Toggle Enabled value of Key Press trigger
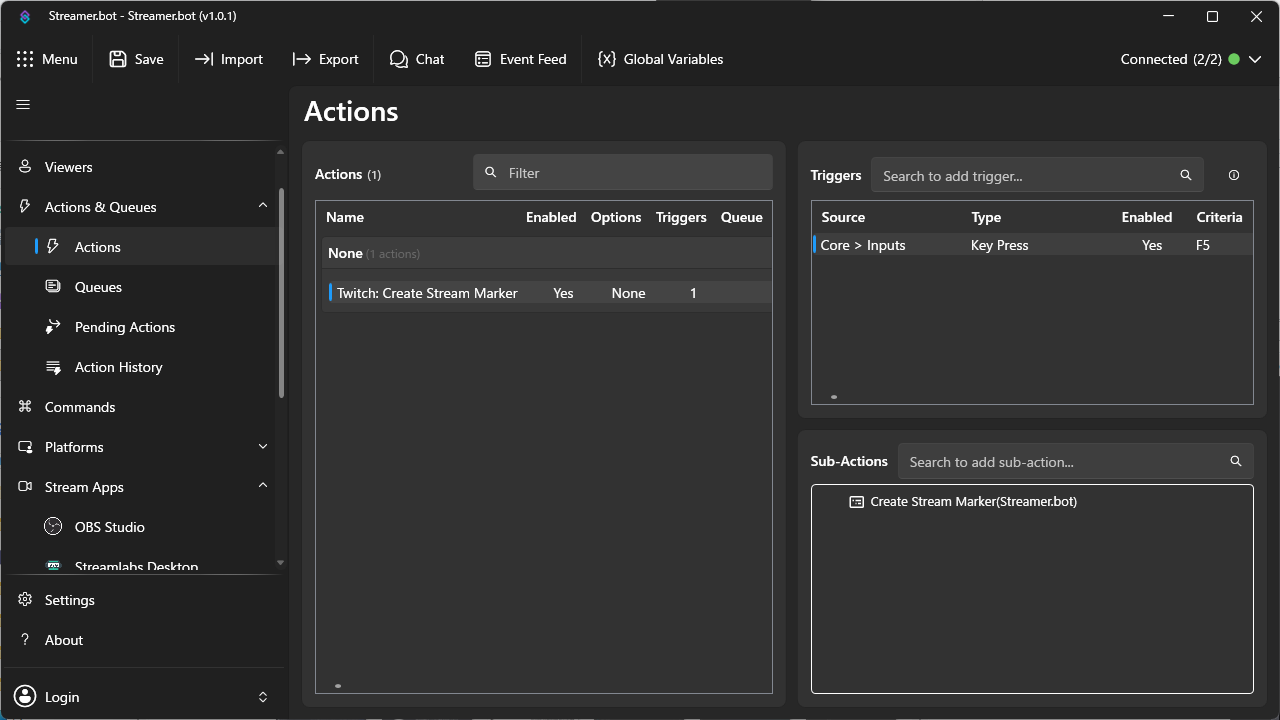This screenshot has width=1280, height=720. pyautogui.click(x=1152, y=245)
